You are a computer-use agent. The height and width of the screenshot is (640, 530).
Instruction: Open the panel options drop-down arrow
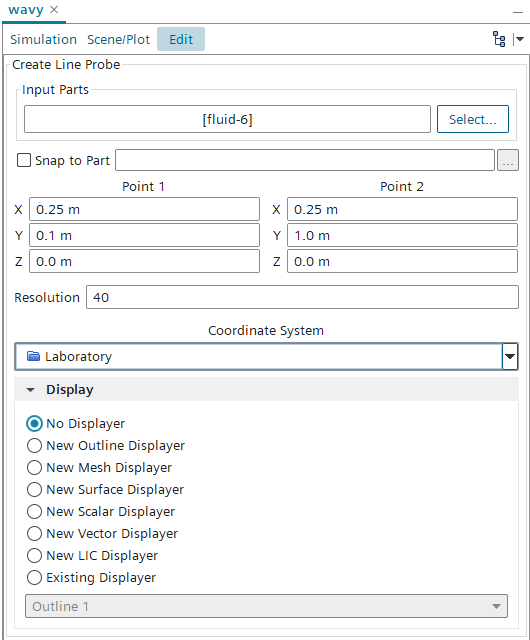[x=519, y=39]
